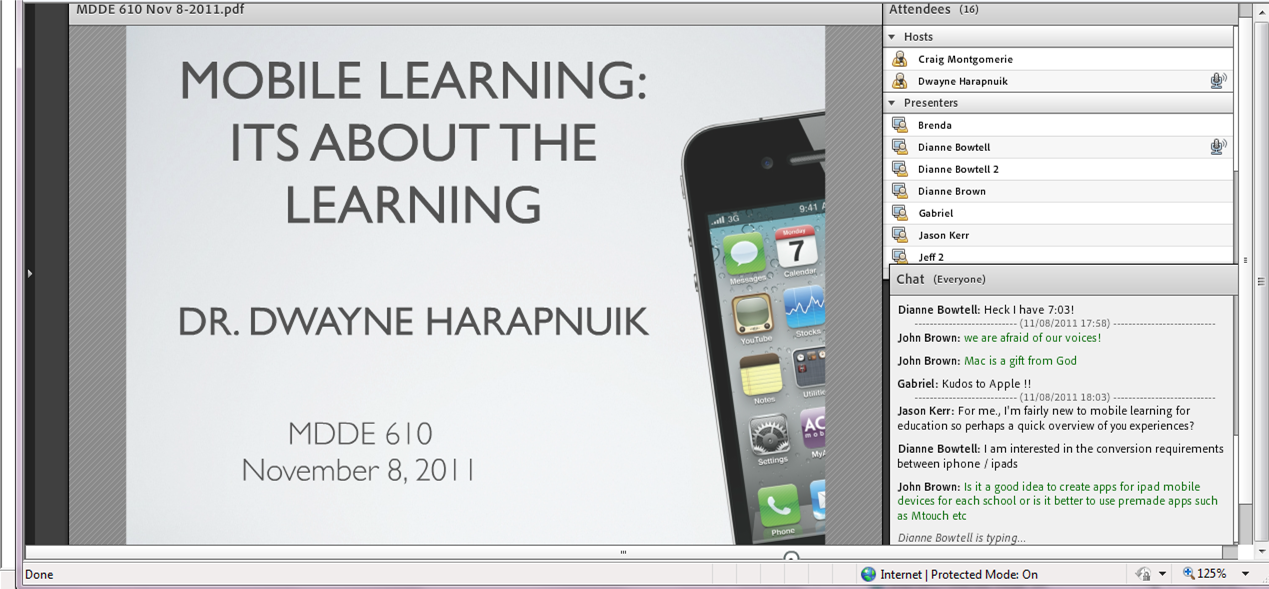Image resolution: width=1269 pixels, height=589 pixels.
Task: Click Dianne Bowtell's microphone icon
Action: pyautogui.click(x=1218, y=147)
